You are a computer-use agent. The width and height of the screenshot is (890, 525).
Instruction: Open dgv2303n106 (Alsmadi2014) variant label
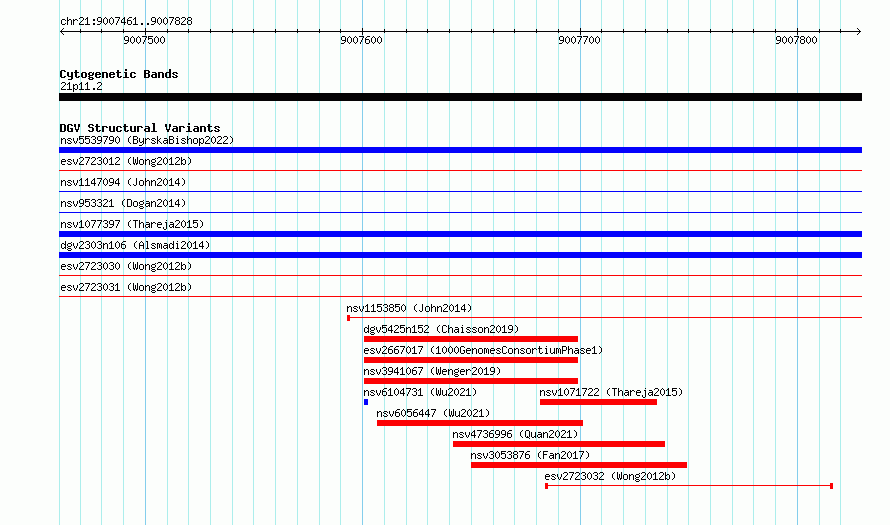click(x=135, y=245)
